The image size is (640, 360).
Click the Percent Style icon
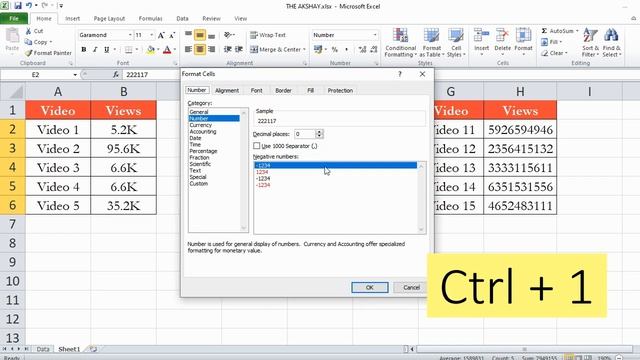point(335,49)
